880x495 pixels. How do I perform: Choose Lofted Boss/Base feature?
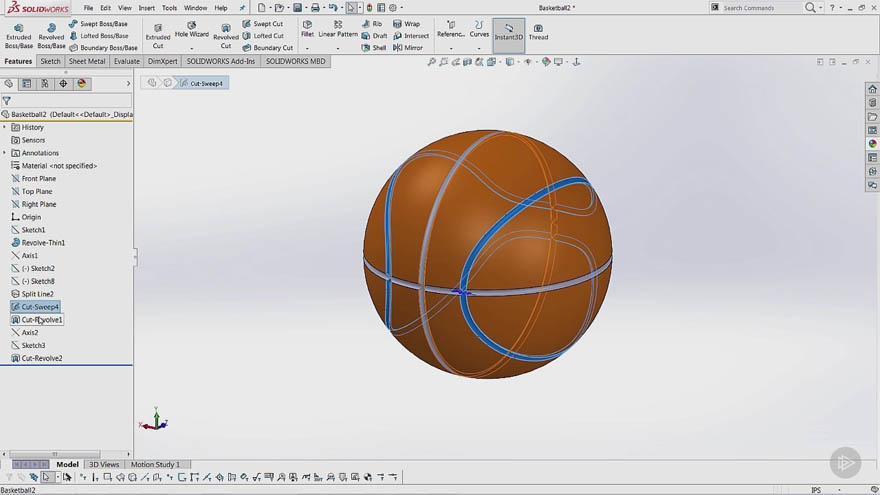coord(99,36)
